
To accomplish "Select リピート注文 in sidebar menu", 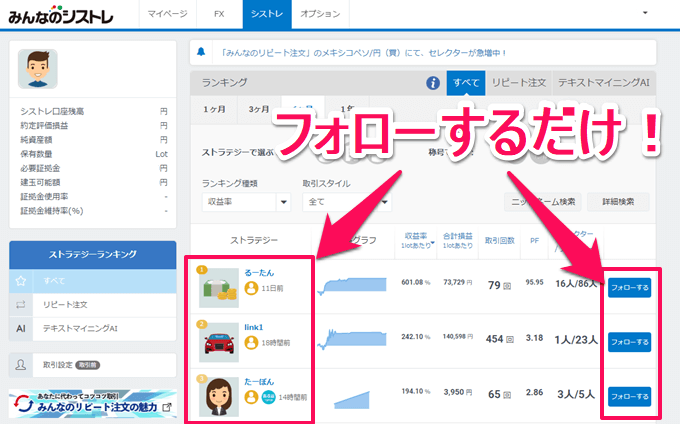I will click(92, 305).
